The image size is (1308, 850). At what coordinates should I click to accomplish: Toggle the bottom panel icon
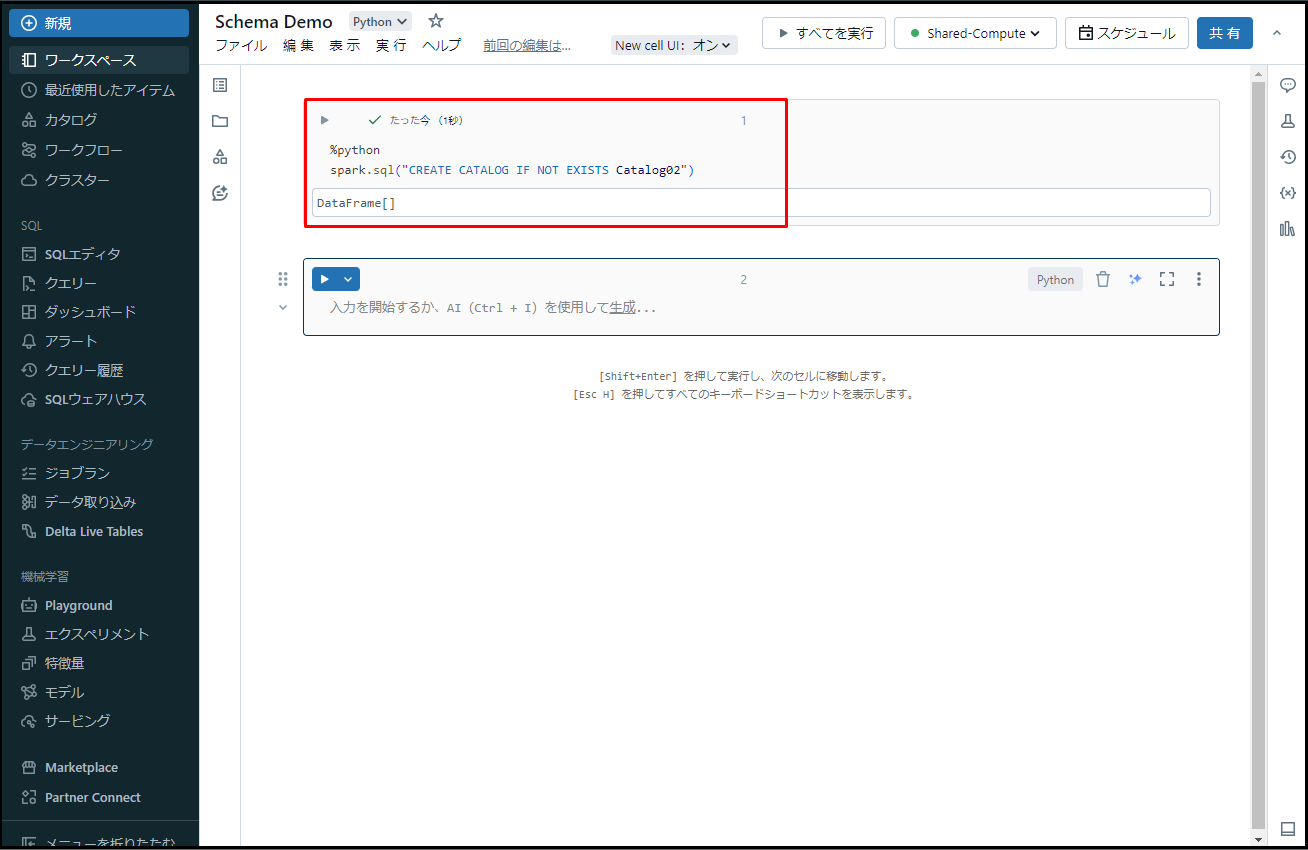[x=1288, y=829]
